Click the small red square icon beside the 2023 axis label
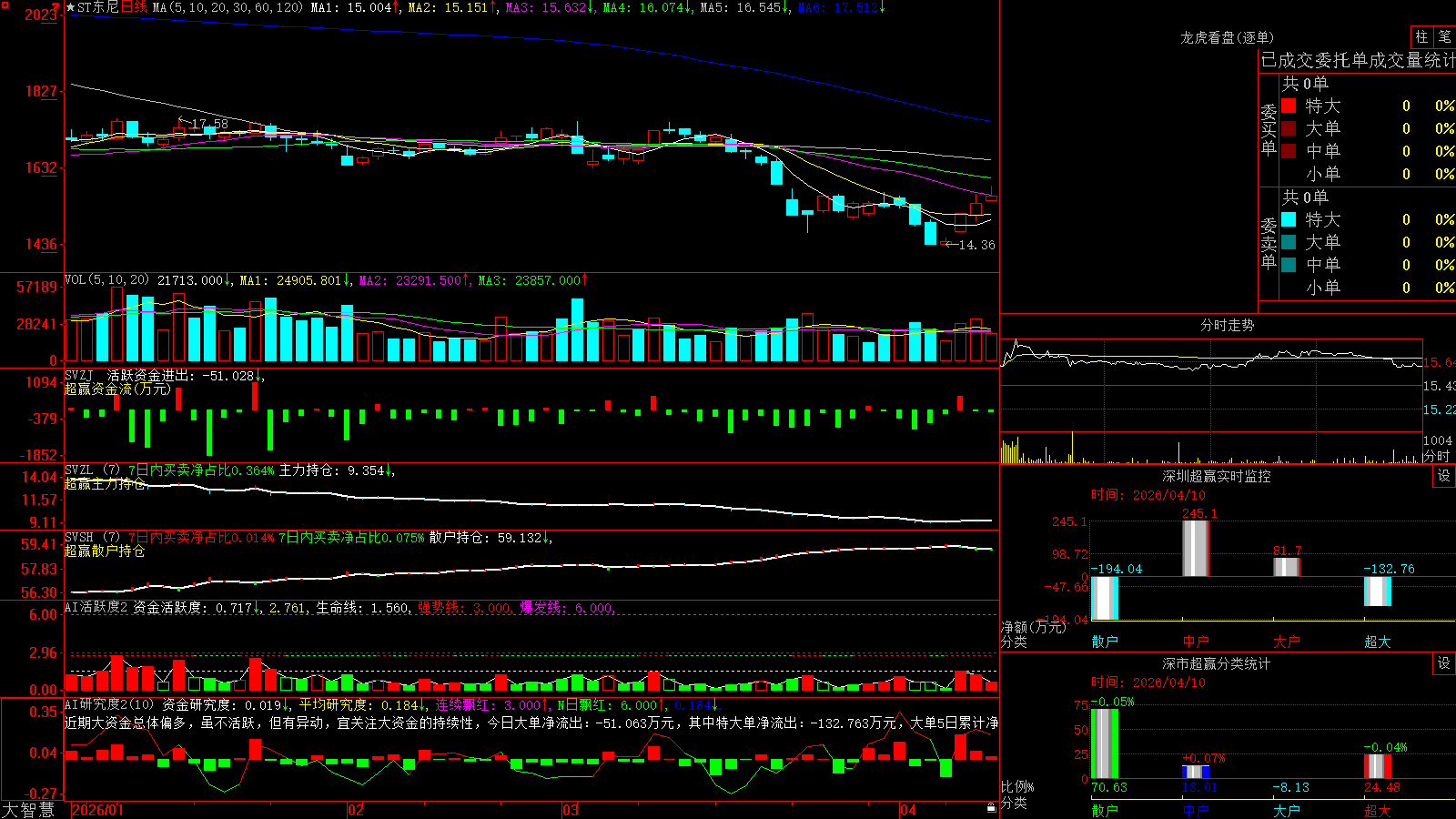This screenshot has height=819, width=1456. point(5,5)
